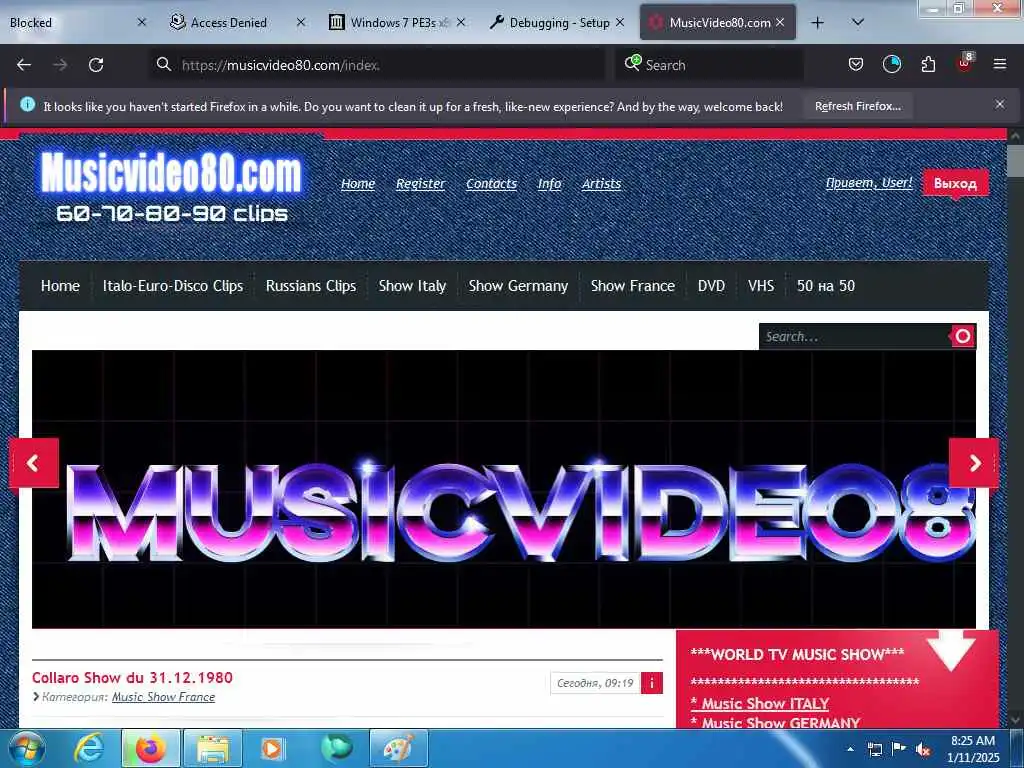Click the network tray icon

(874, 749)
